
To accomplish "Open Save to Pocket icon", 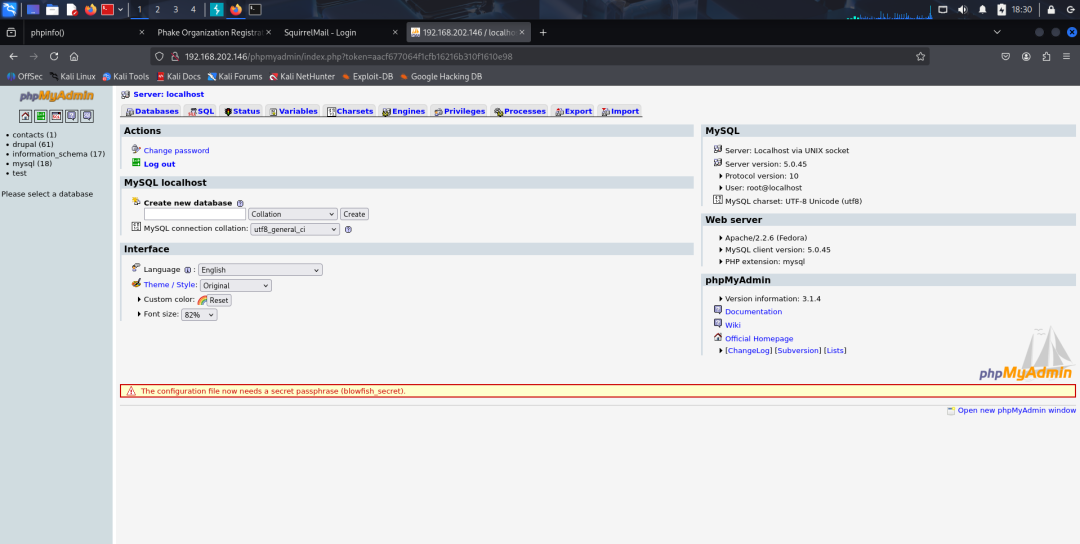I will coord(1006,56).
